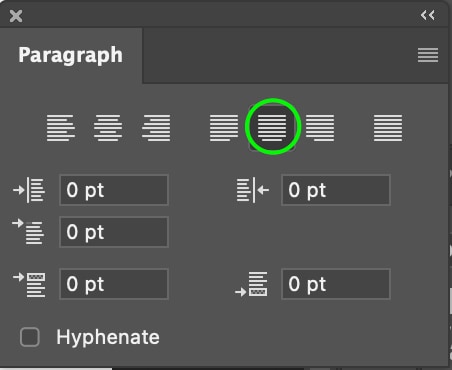Click the Left indent value field
Image resolution: width=452 pixels, height=370 pixels.
coord(114,190)
